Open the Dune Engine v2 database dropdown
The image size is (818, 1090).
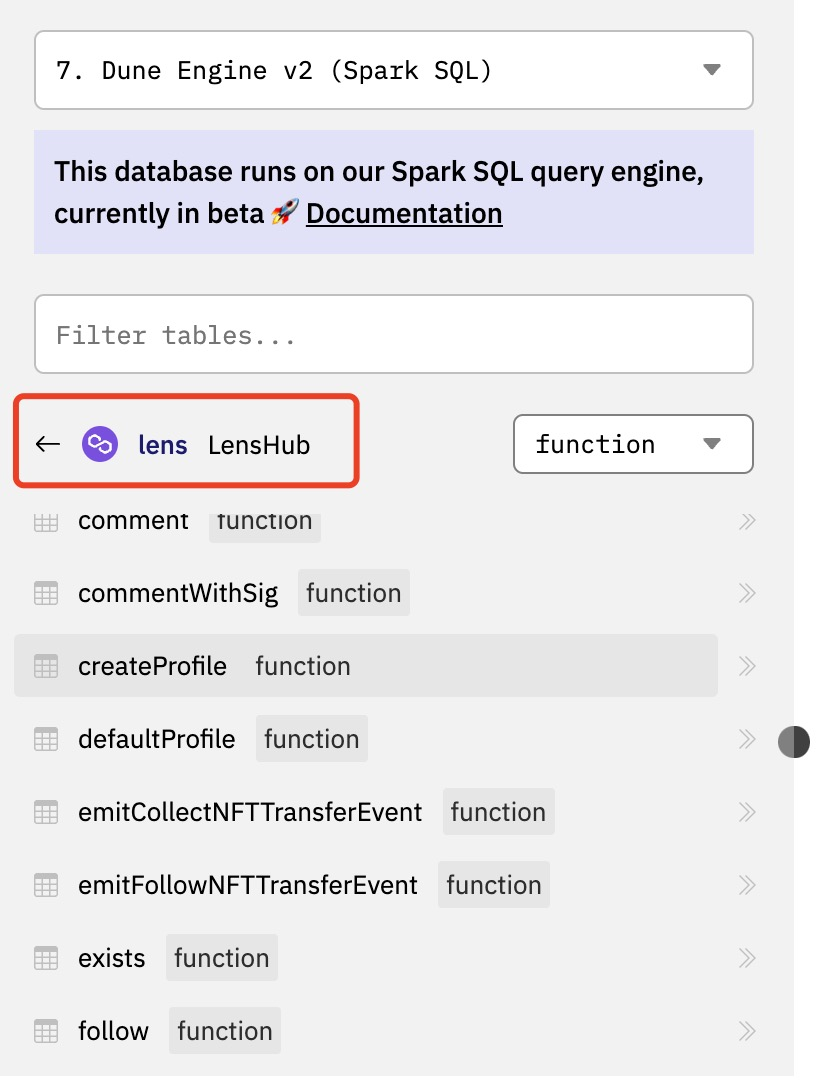[394, 70]
